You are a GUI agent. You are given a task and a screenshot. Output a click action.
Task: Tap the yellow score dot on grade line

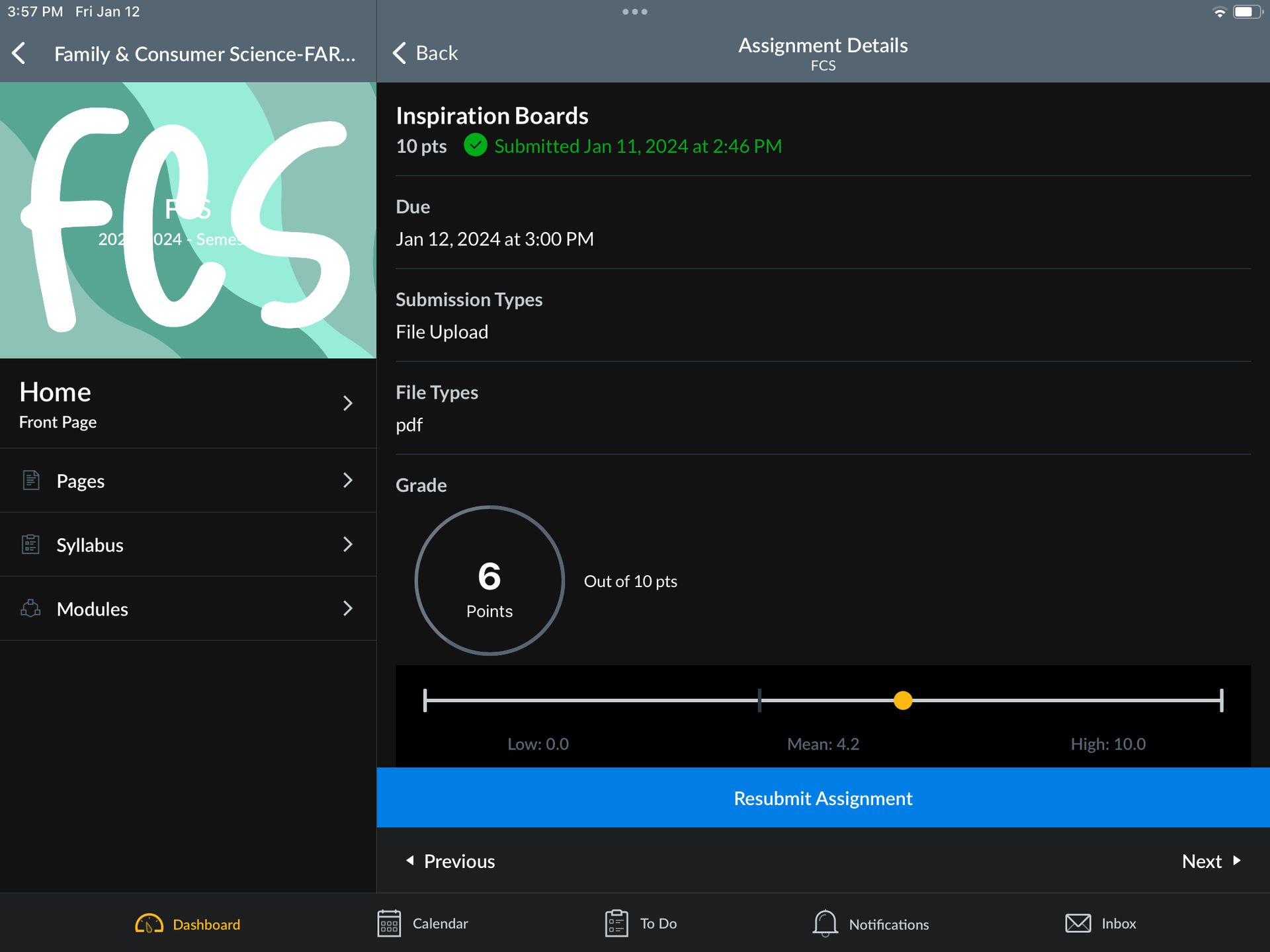click(x=902, y=700)
